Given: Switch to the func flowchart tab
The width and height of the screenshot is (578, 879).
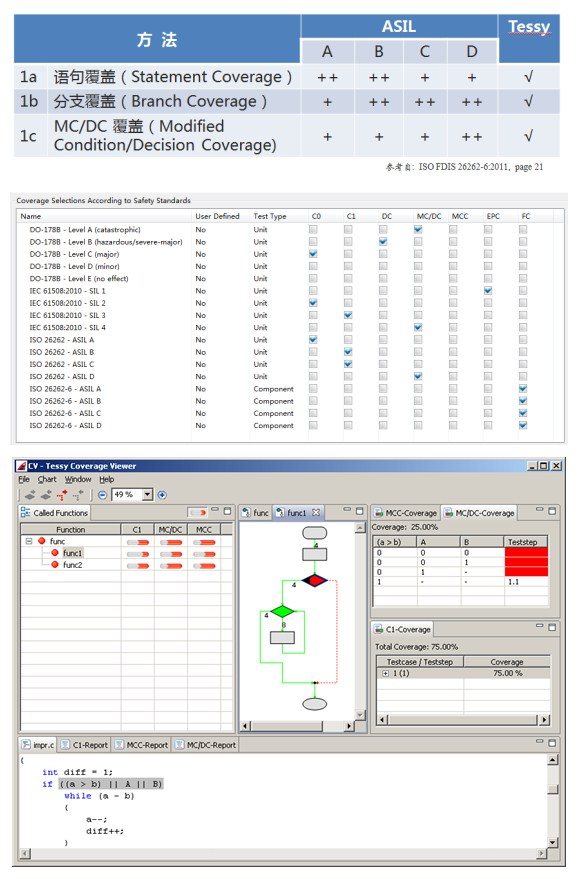Looking at the screenshot, I should point(256,513).
